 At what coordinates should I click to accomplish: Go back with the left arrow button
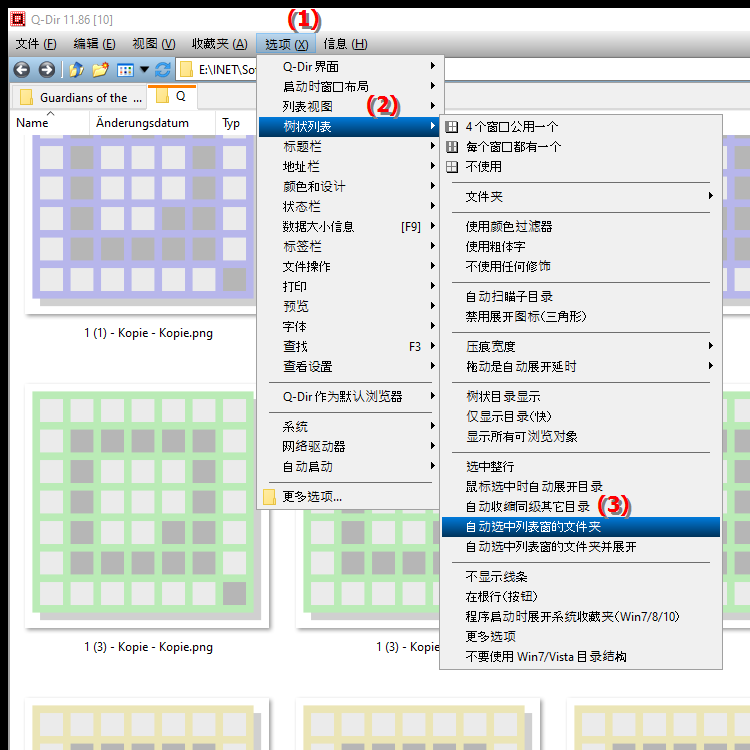coord(22,70)
